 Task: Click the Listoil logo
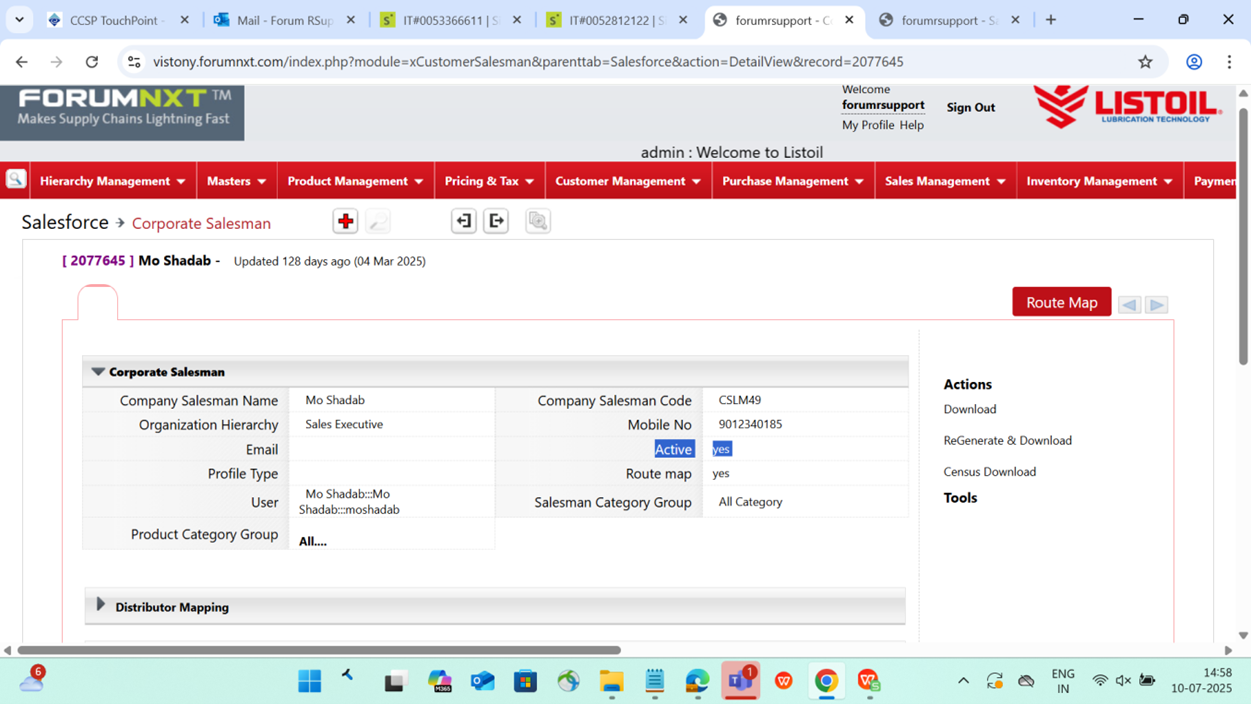[1128, 106]
